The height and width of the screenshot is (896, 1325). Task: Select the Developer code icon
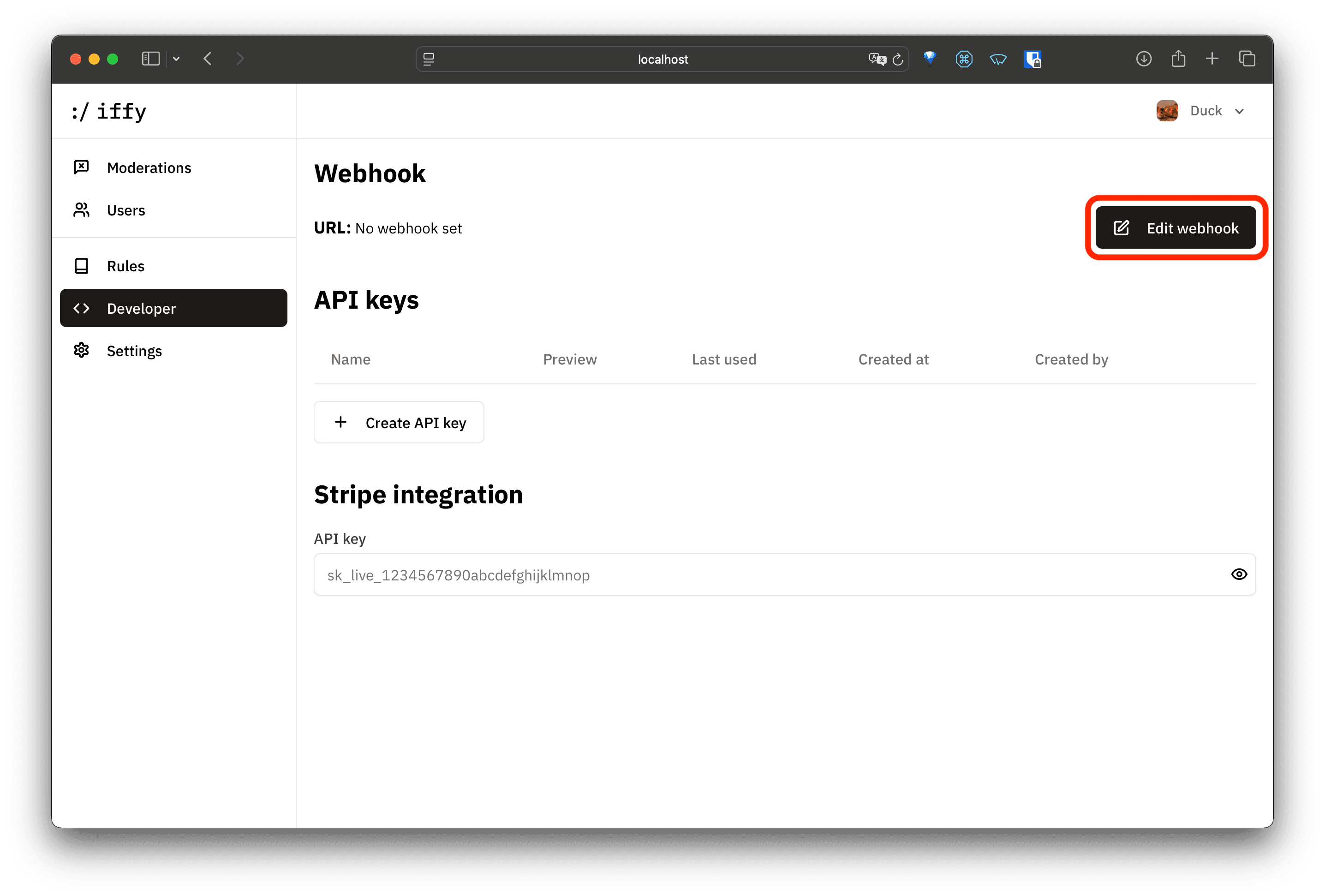81,308
